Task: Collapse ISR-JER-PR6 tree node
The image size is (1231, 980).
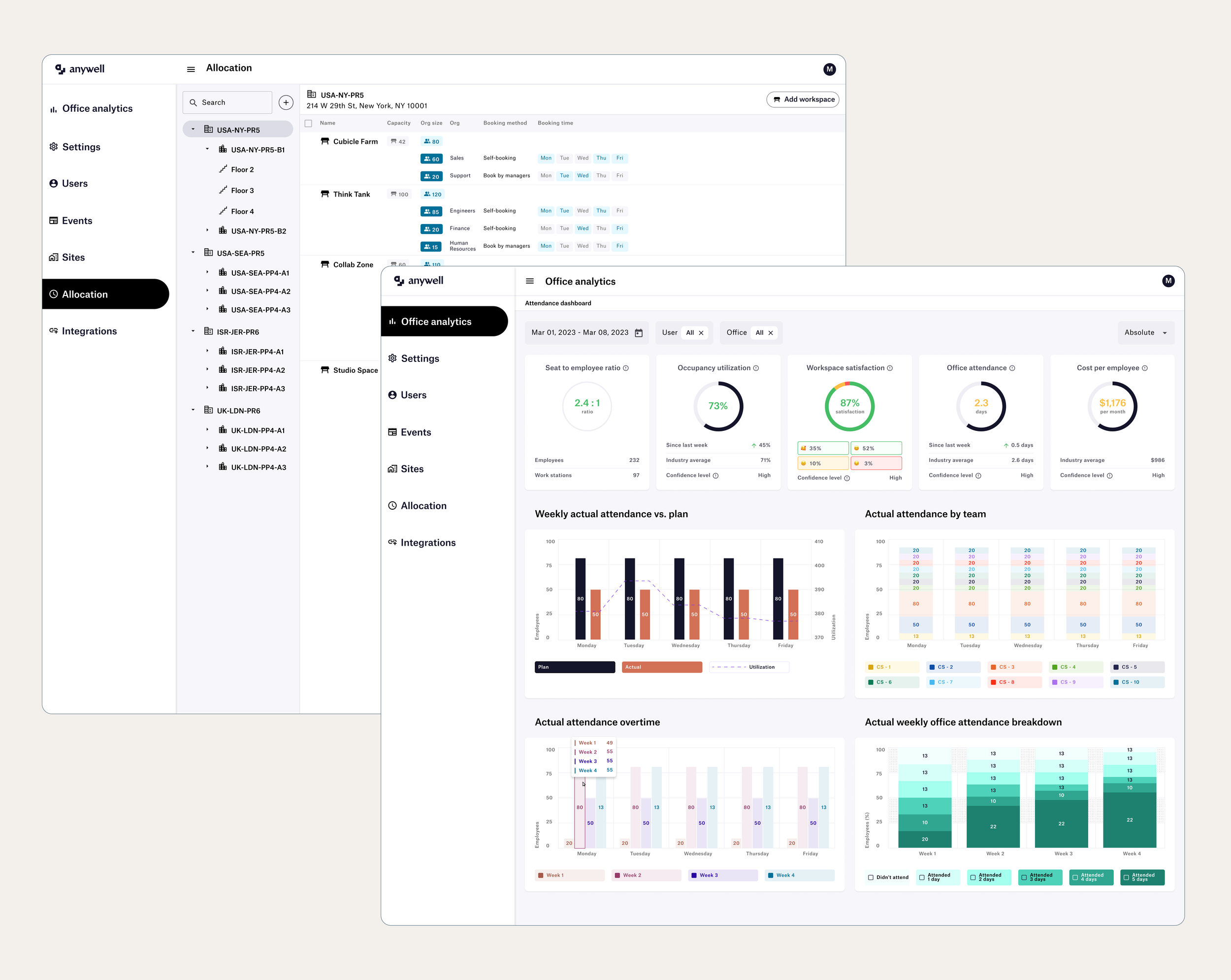Action: (x=193, y=331)
